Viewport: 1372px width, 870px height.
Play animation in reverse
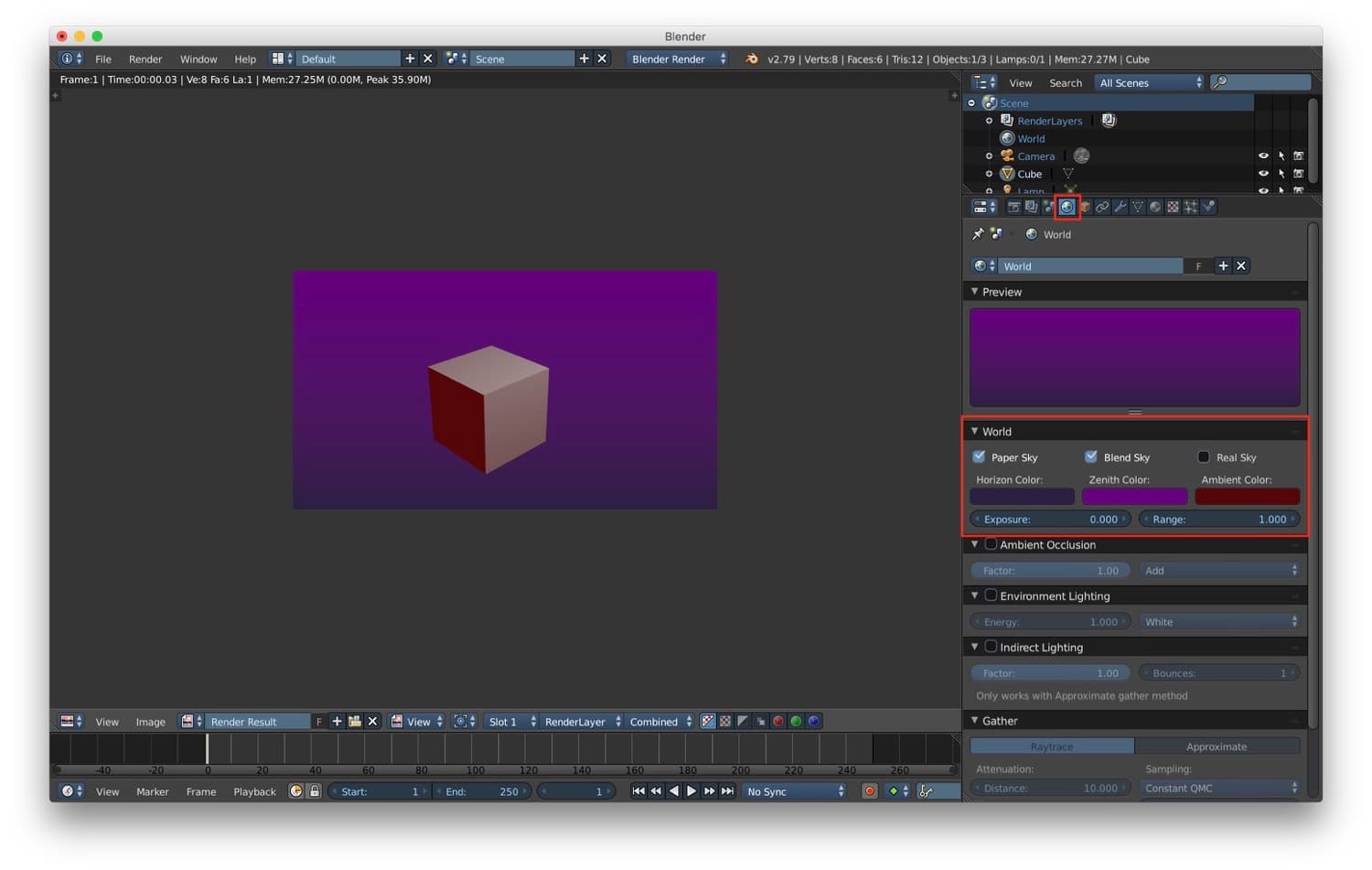[x=674, y=791]
